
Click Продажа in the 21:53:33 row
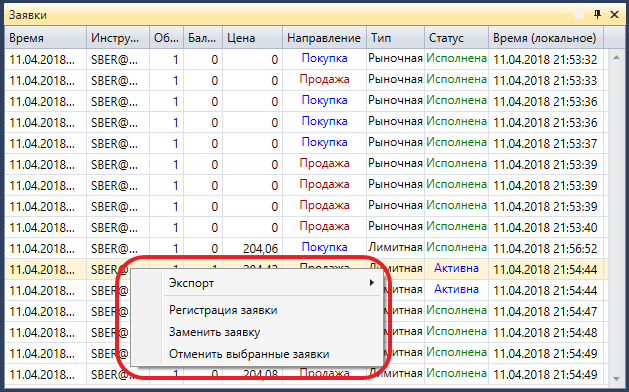324,79
